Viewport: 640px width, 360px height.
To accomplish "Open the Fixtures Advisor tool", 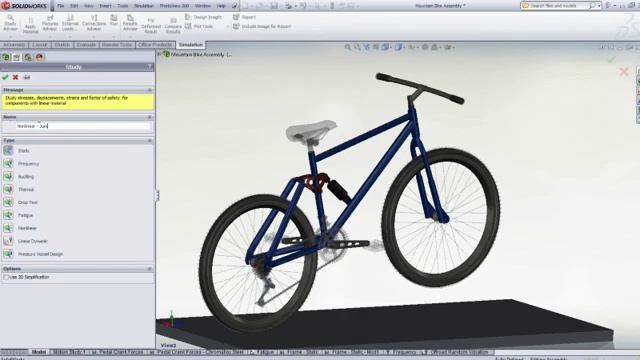I will (50, 23).
